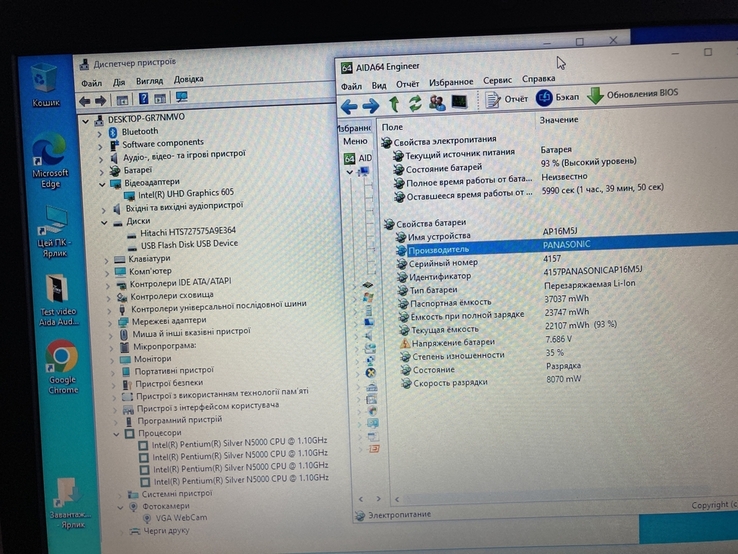Go forward with AIDA64 blue right arrow
Screen dimensions: 738x554
coord(370,106)
